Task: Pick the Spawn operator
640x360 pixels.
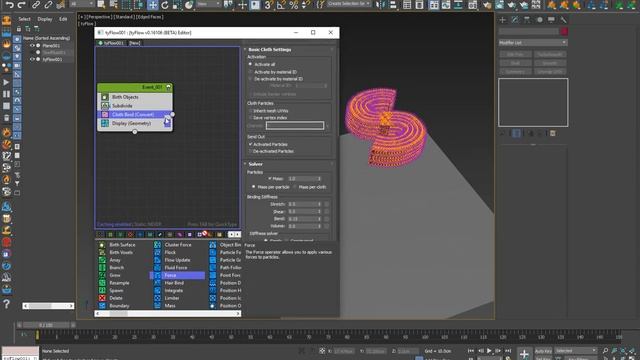Action: coord(116,291)
